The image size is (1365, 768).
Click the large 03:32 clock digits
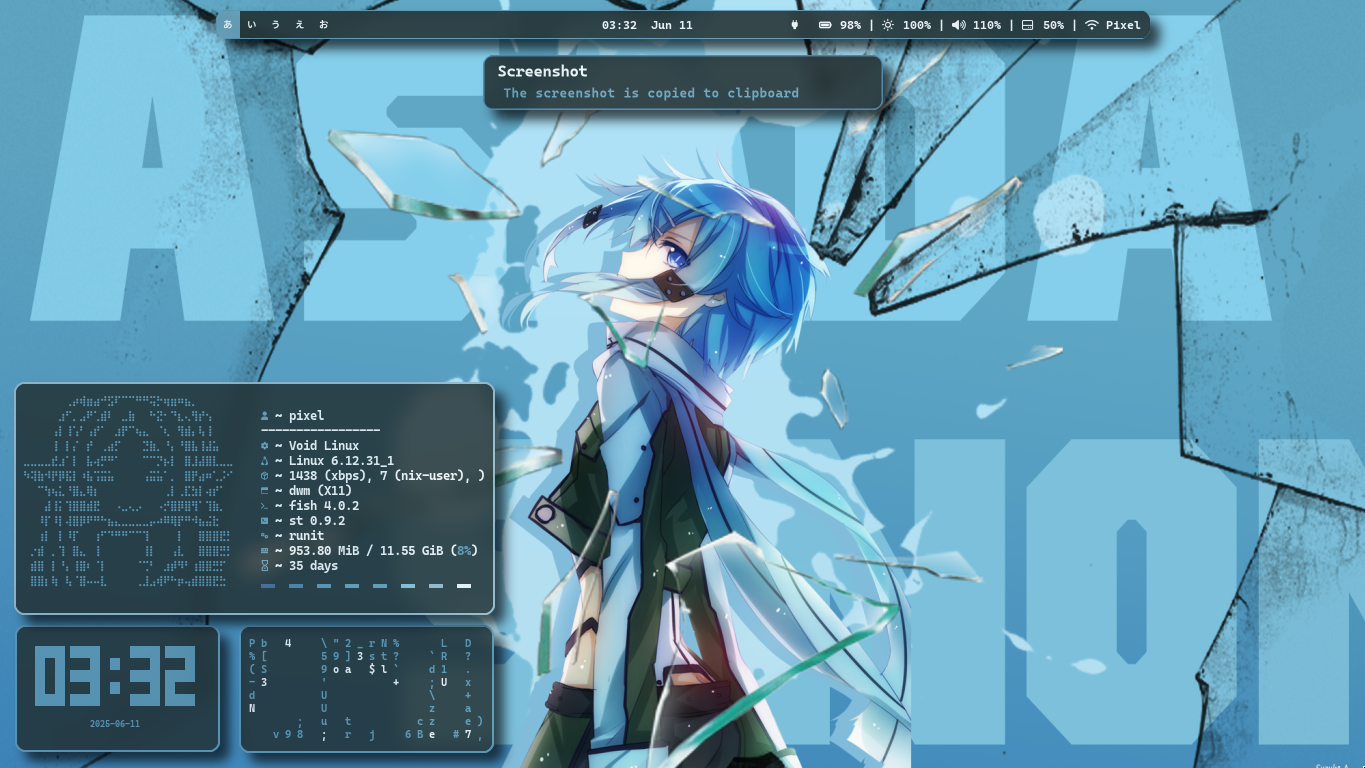click(x=116, y=676)
